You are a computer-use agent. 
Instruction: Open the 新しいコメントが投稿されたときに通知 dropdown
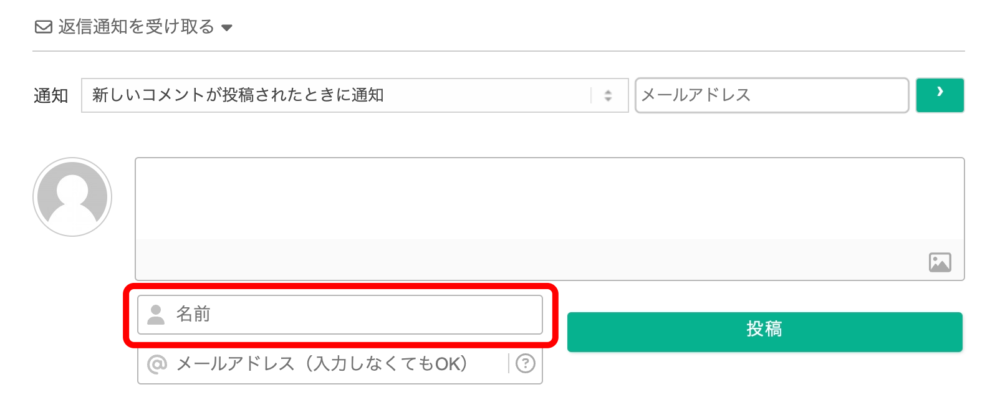click(355, 96)
